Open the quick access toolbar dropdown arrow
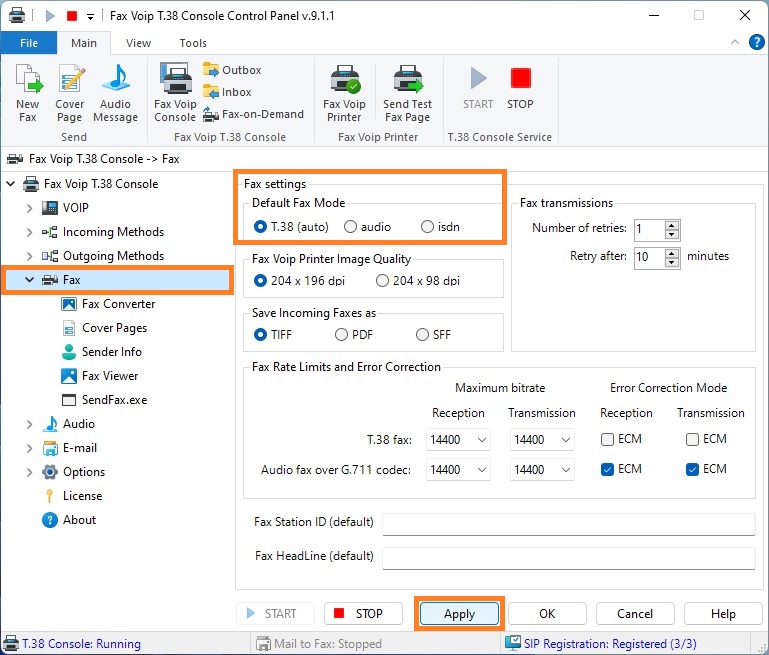The width and height of the screenshot is (769, 655). [x=90, y=17]
